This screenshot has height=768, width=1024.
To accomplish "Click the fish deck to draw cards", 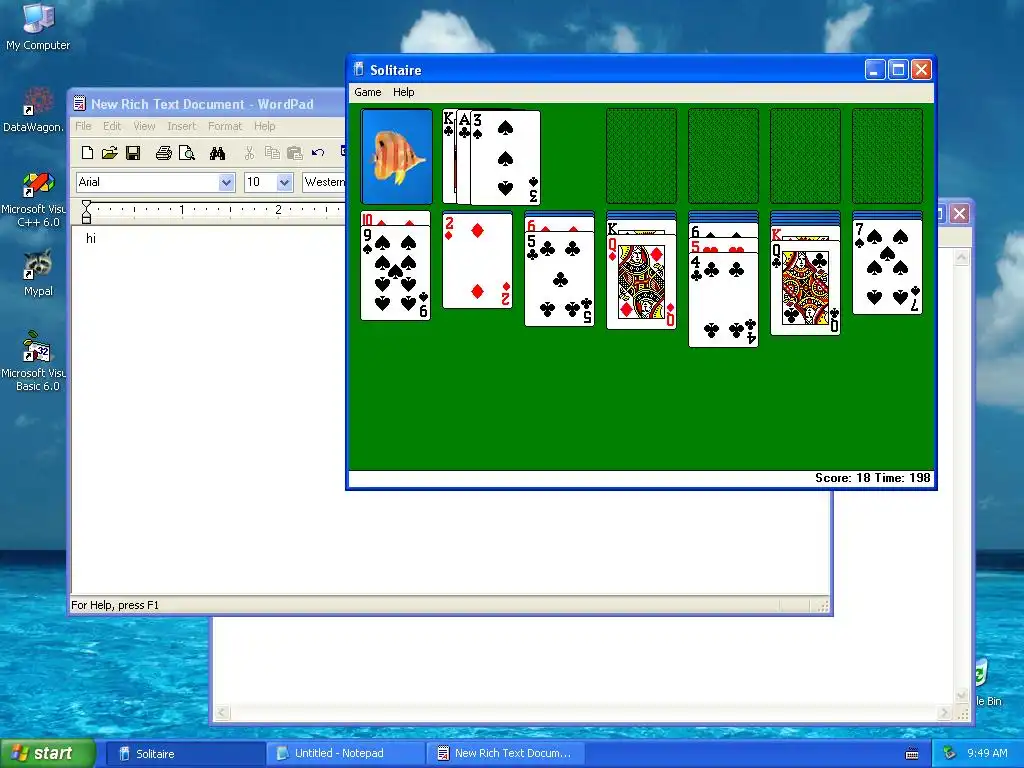I will click(x=397, y=157).
